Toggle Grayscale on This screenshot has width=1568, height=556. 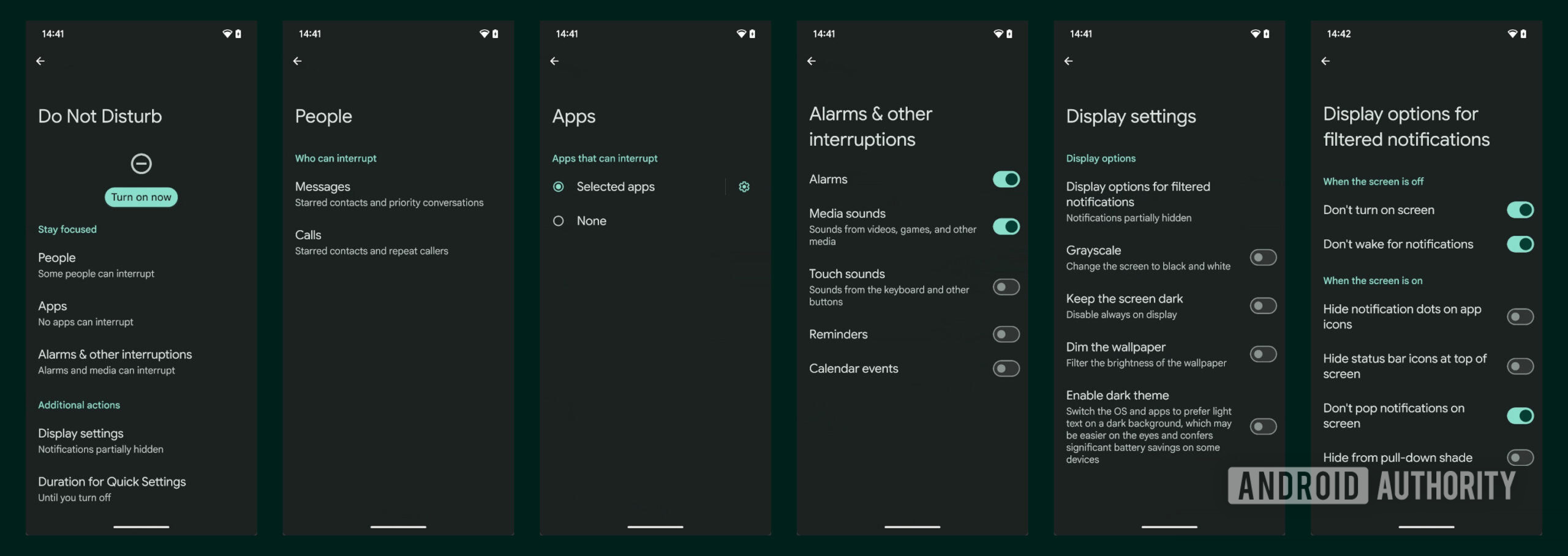click(x=1262, y=257)
